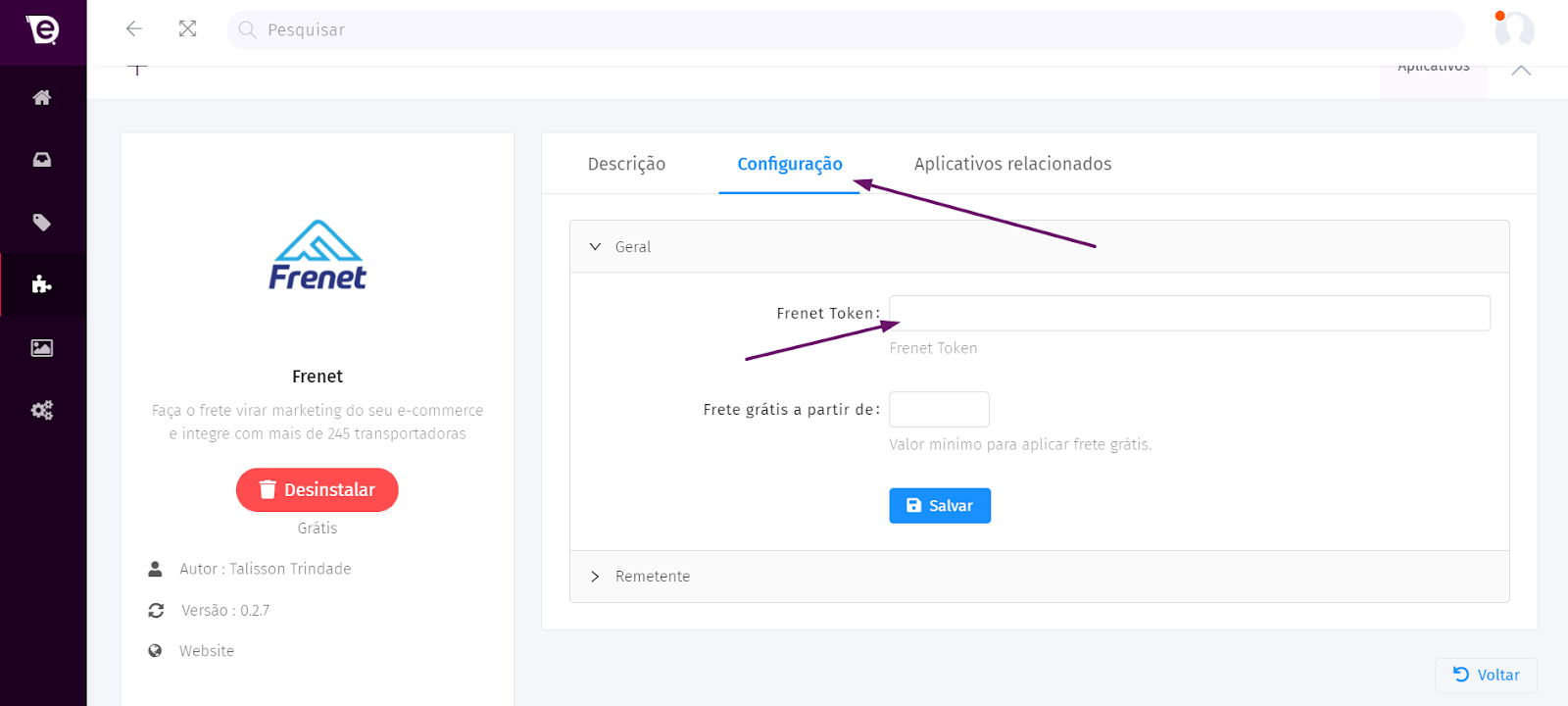This screenshot has height=706, width=1568.
Task: Open the Home page from sidebar
Action: (x=42, y=97)
